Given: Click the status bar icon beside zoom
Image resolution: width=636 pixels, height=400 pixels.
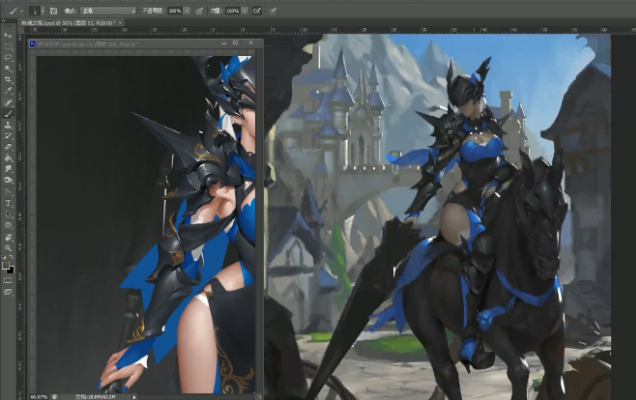Looking at the screenshot, I should click(54, 397).
